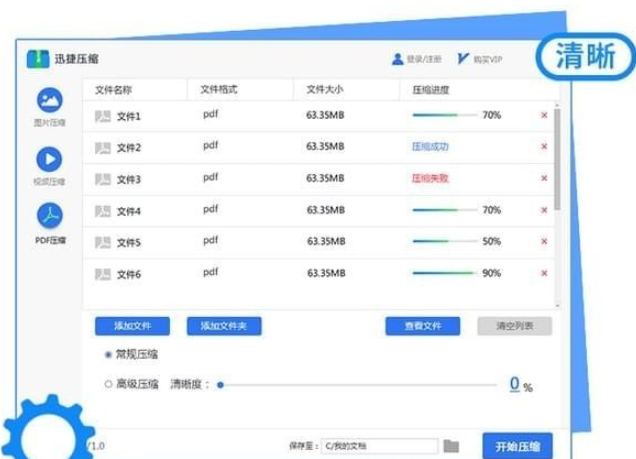Image resolution: width=636 pixels, height=459 pixels.
Task: Click the save path input field
Action: (x=379, y=446)
